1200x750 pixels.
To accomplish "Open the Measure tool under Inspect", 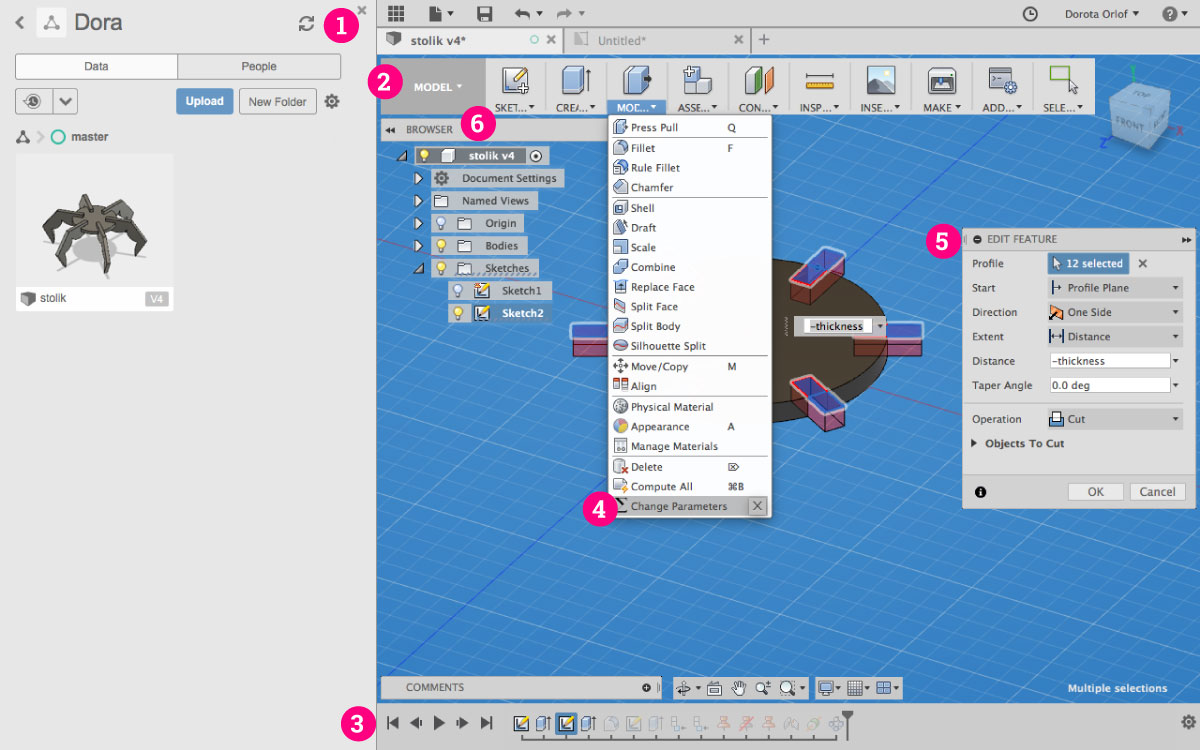I will (x=819, y=86).
